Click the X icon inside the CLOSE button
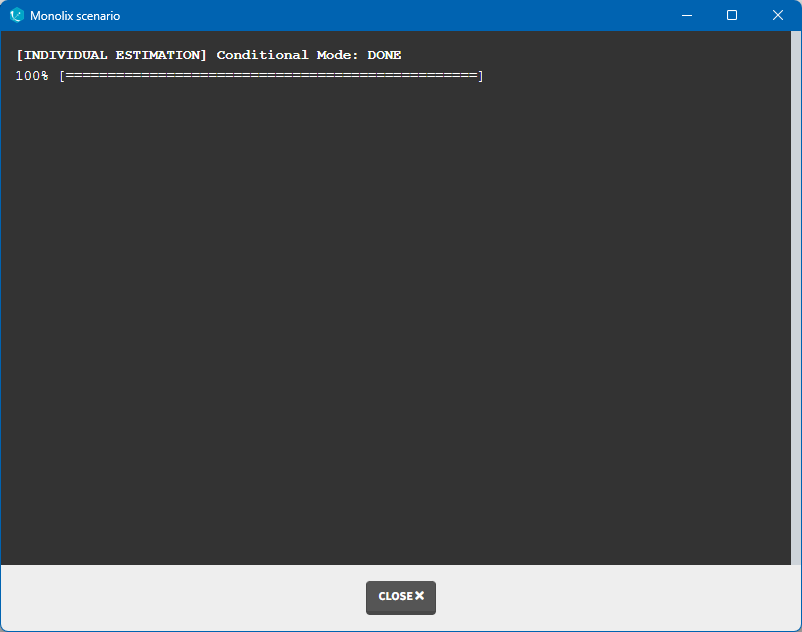Image resolution: width=802 pixels, height=632 pixels. (420, 596)
